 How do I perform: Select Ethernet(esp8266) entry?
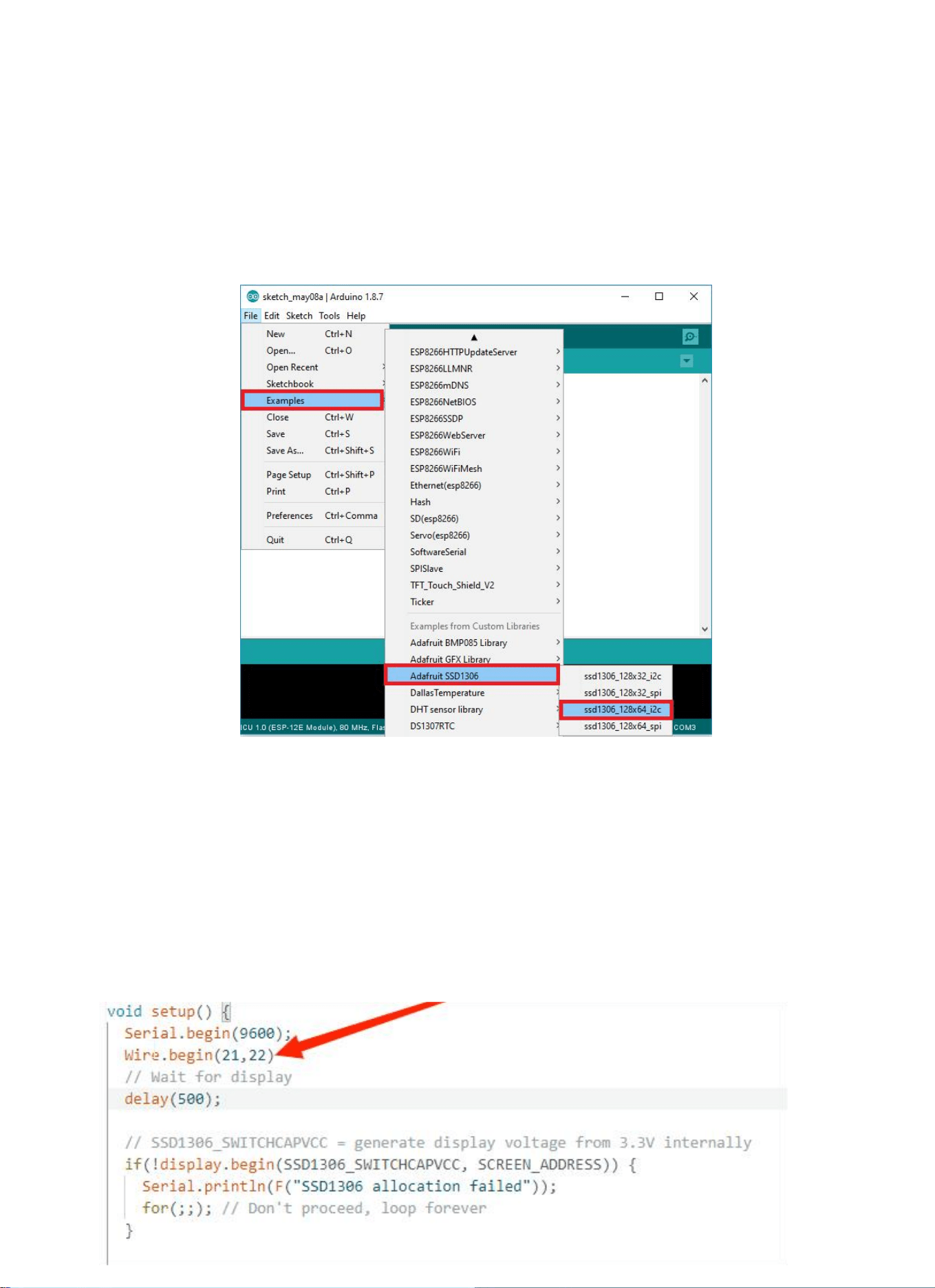(x=474, y=485)
